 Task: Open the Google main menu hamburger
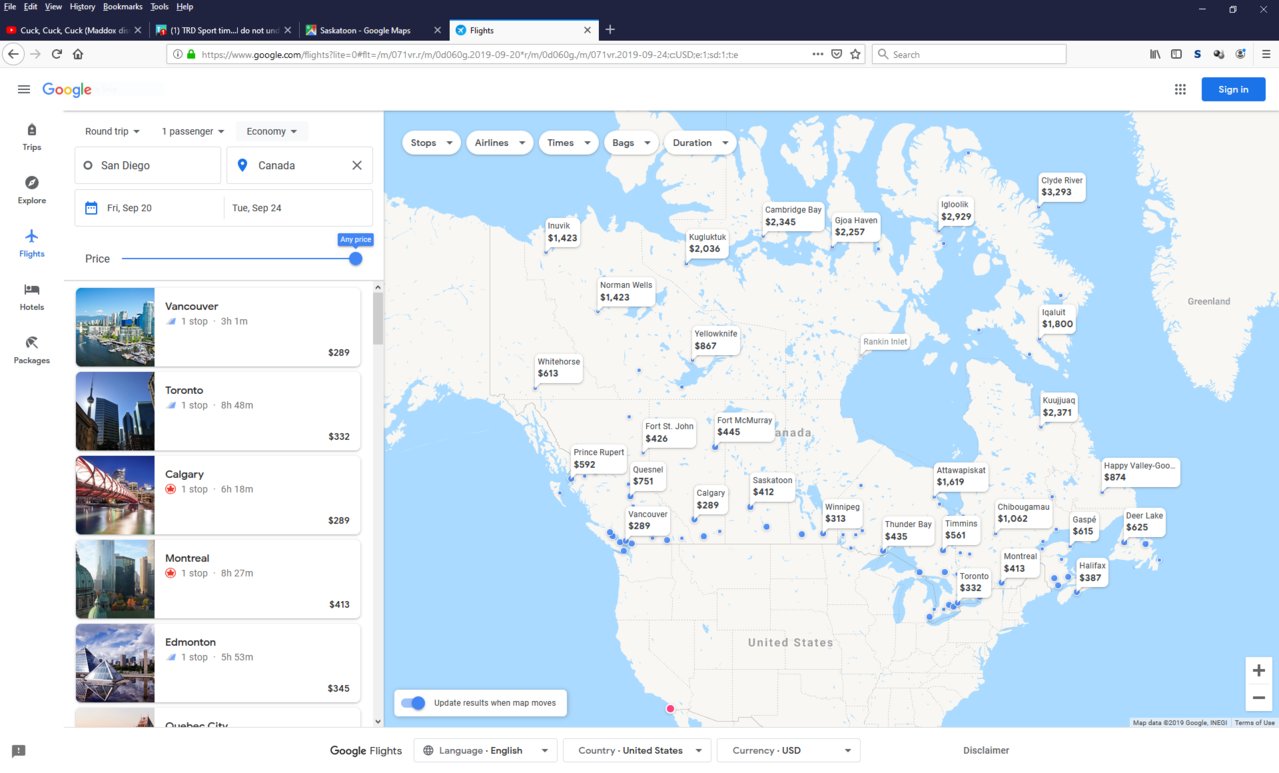[x=24, y=90]
